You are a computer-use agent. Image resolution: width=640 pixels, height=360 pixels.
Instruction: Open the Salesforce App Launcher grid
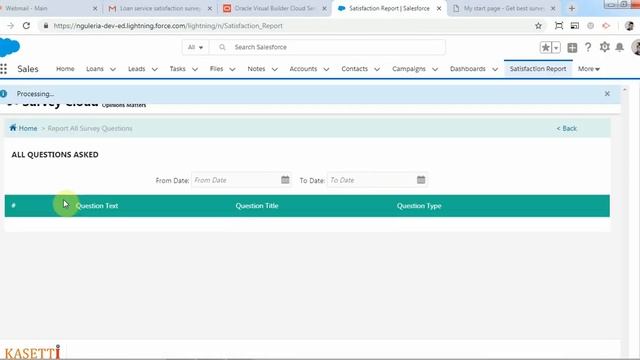tap(3, 69)
